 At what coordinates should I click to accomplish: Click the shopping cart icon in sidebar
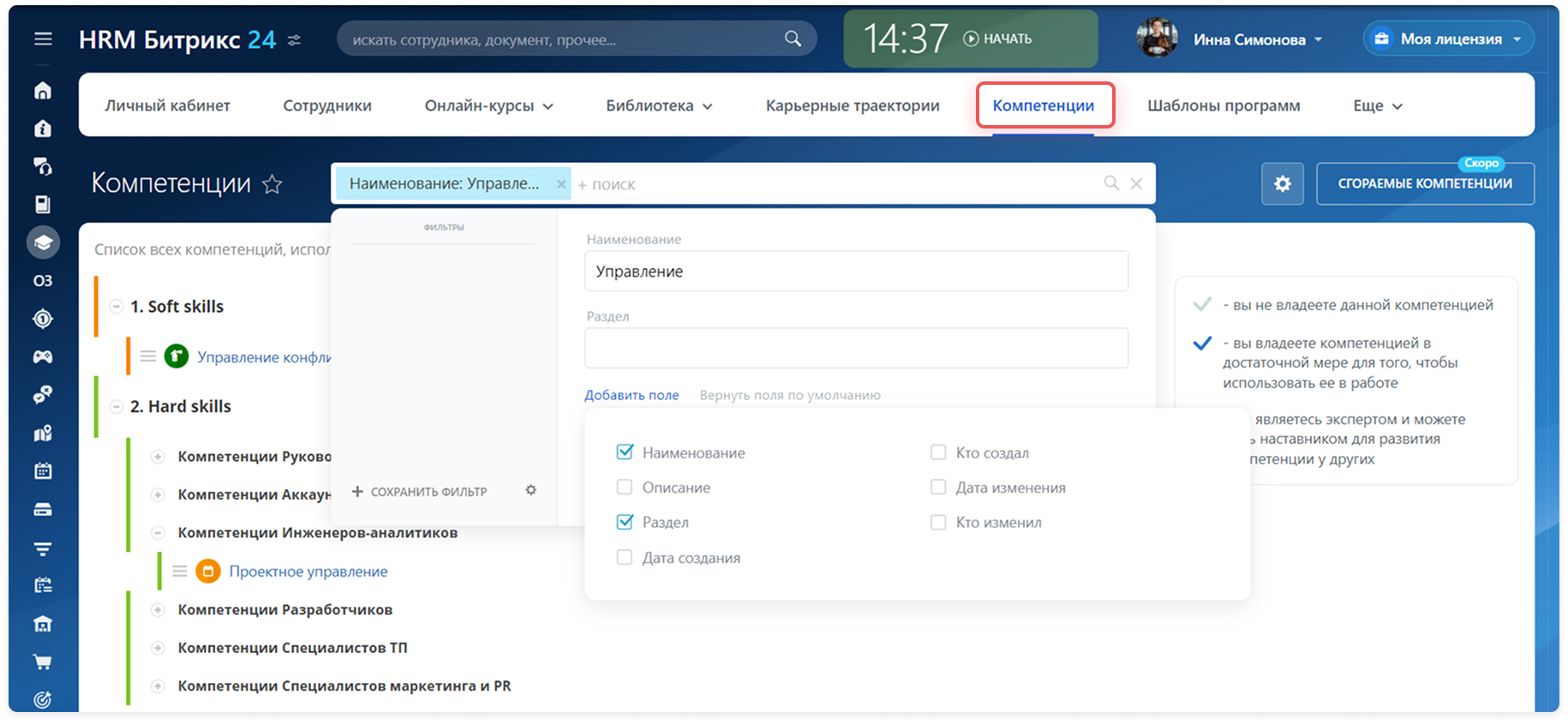[43, 661]
